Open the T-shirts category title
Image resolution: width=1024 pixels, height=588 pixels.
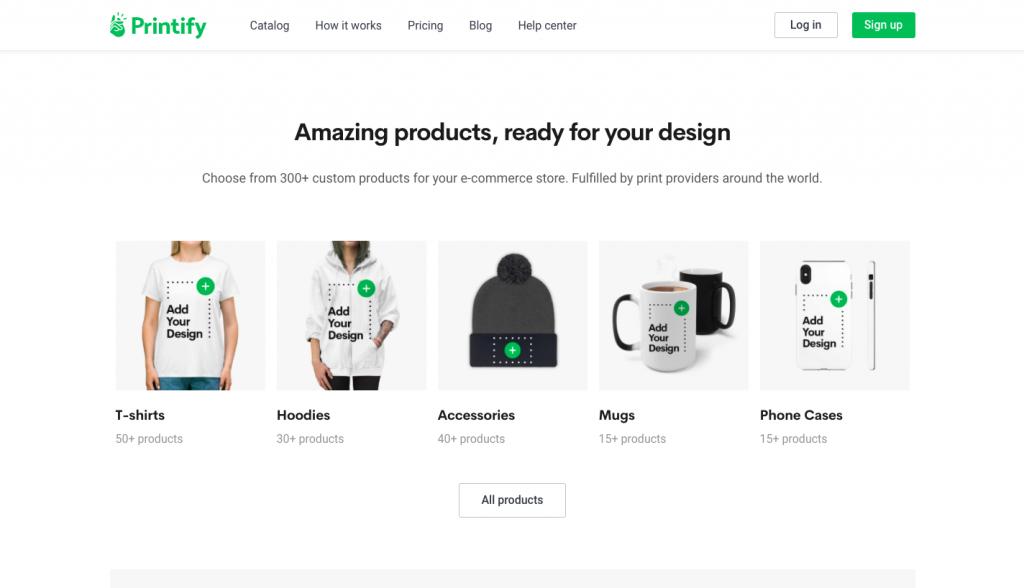pos(140,415)
